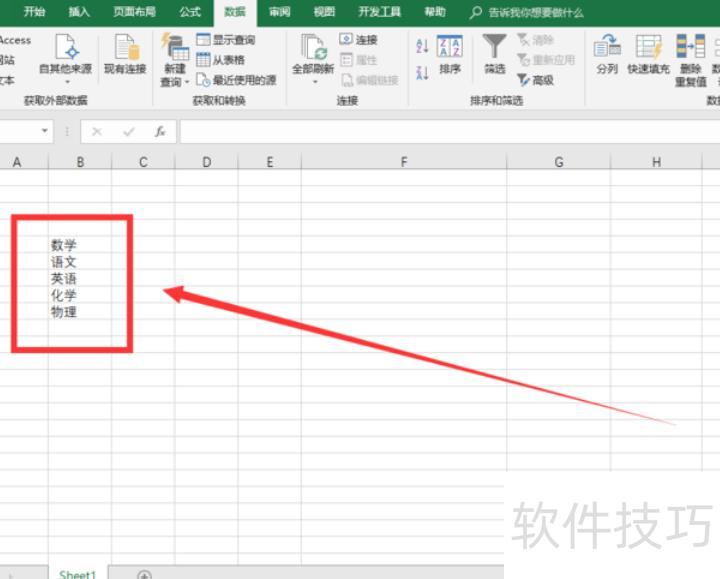Click the 分列 text-to-columns icon
Image resolution: width=720 pixels, height=579 pixels.
(x=607, y=54)
